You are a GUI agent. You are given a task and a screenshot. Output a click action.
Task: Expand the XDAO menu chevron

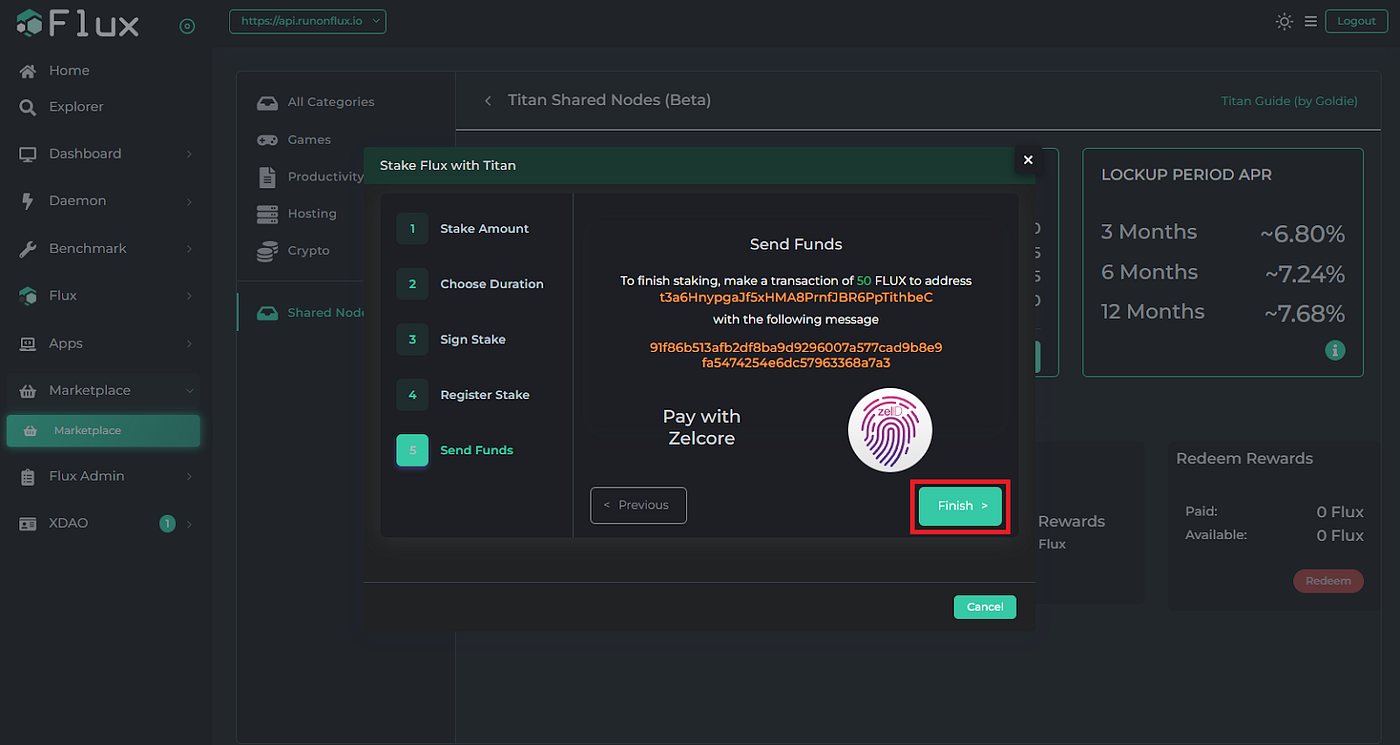[x=189, y=524]
